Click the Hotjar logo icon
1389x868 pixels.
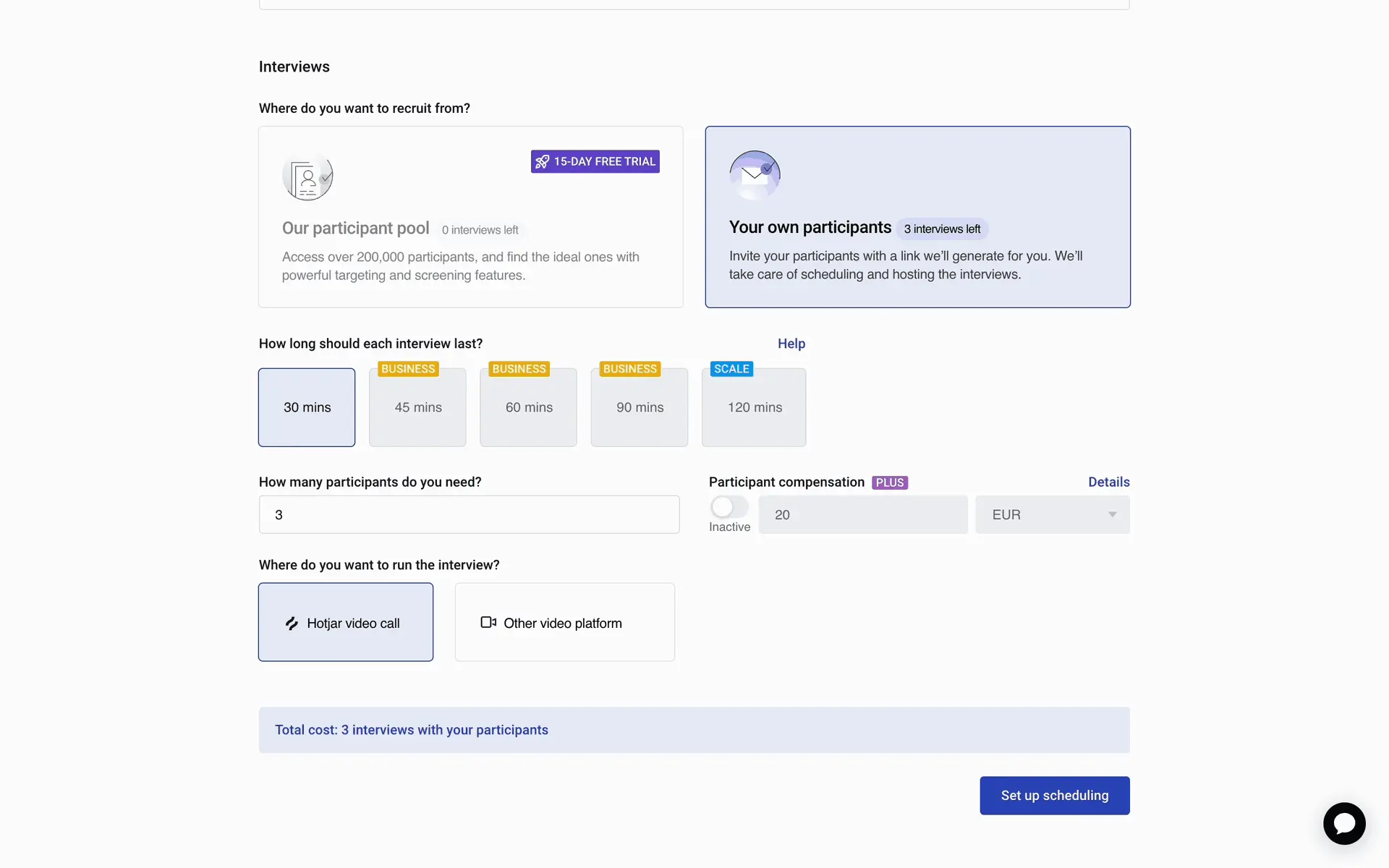292,624
